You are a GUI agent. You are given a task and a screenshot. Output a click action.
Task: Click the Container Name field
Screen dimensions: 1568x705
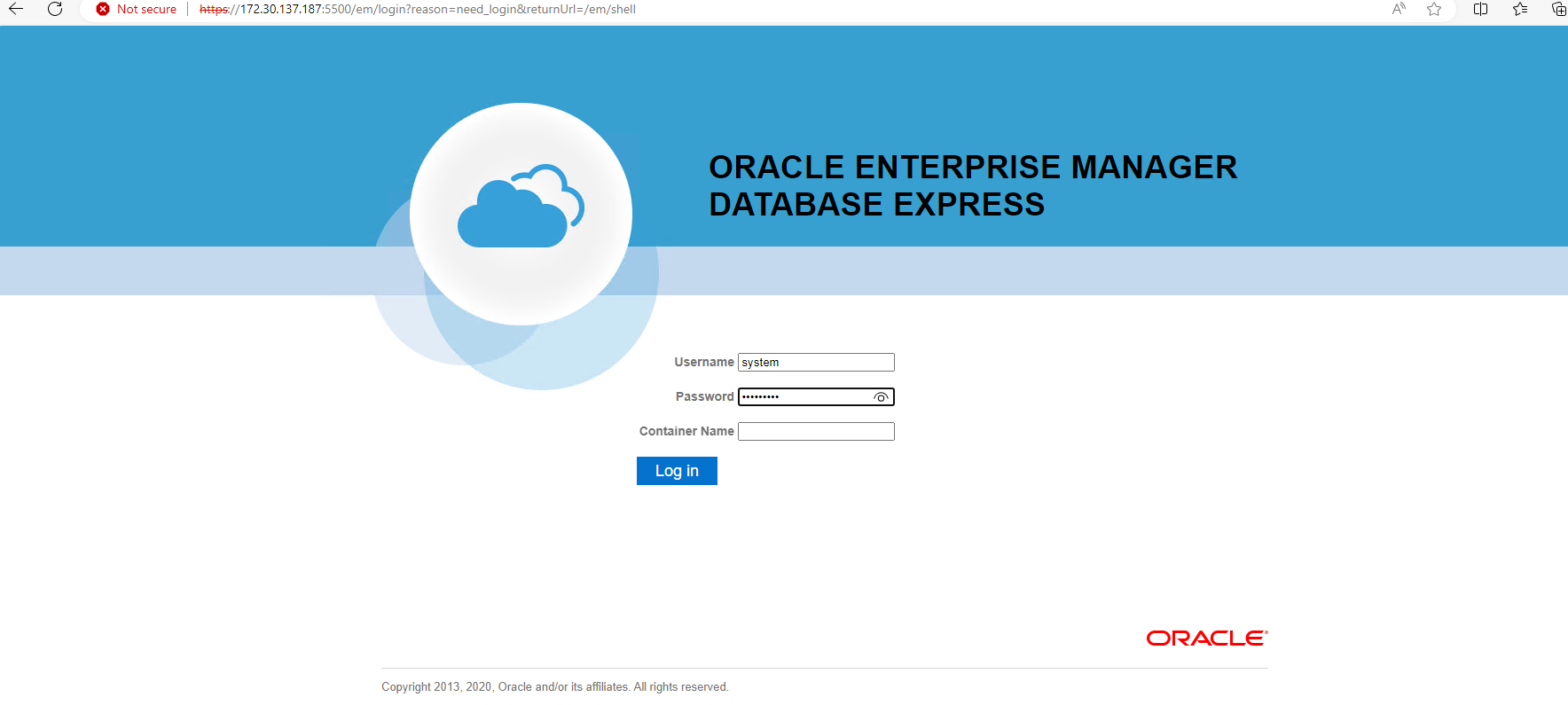816,431
